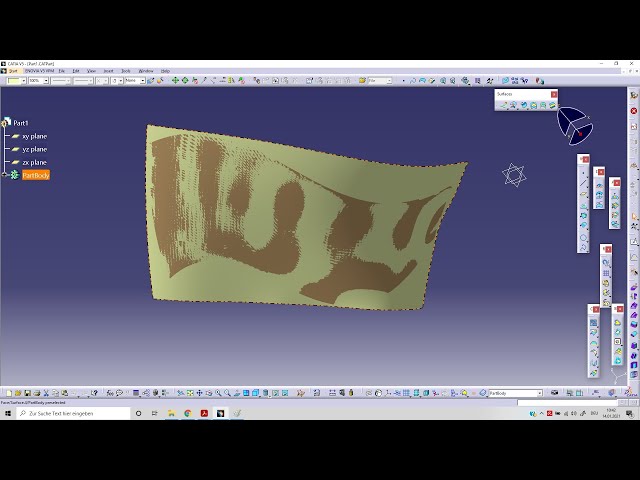Image resolution: width=640 pixels, height=480 pixels.
Task: Open the File menu
Action: (62, 71)
